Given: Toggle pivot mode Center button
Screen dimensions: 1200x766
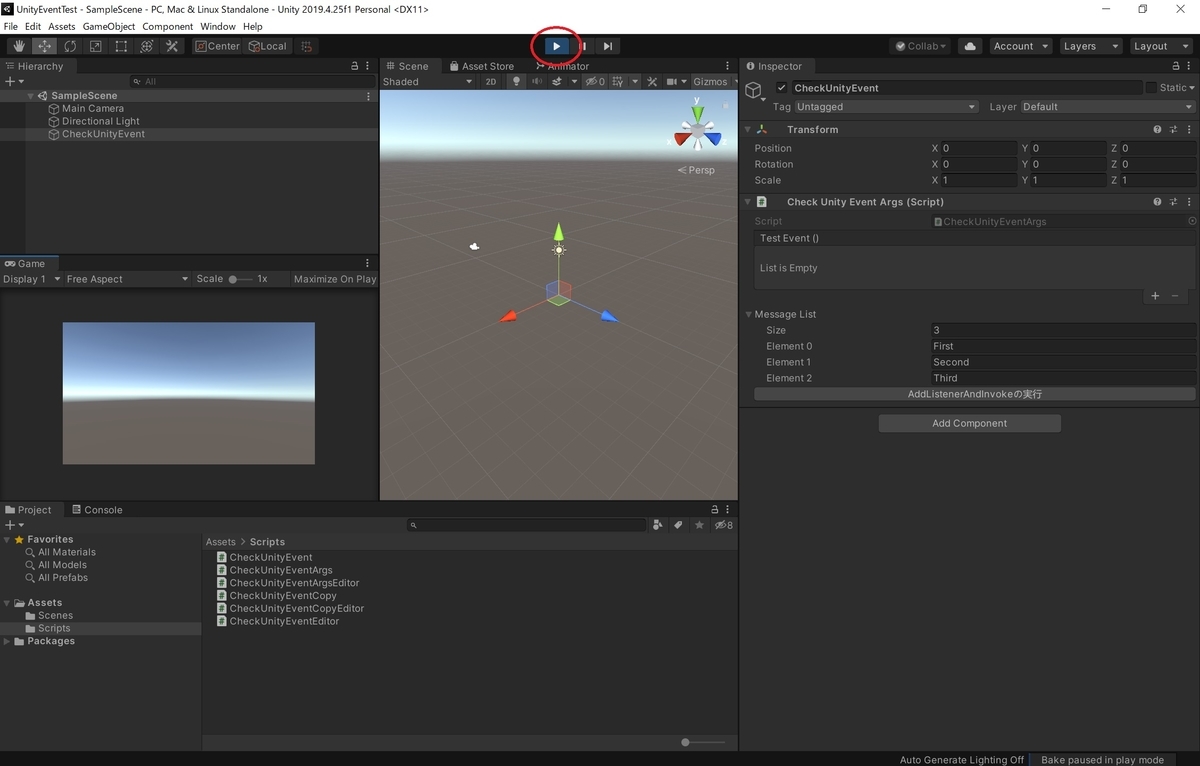Looking at the screenshot, I should pos(217,46).
